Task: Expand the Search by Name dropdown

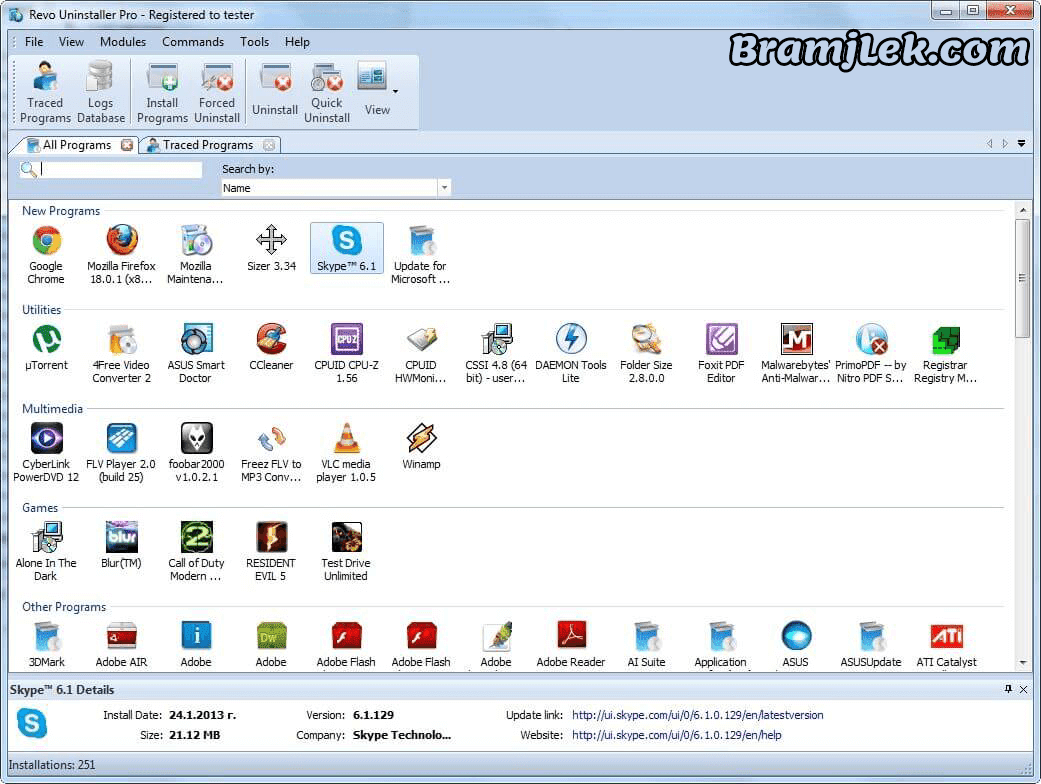Action: click(x=444, y=188)
